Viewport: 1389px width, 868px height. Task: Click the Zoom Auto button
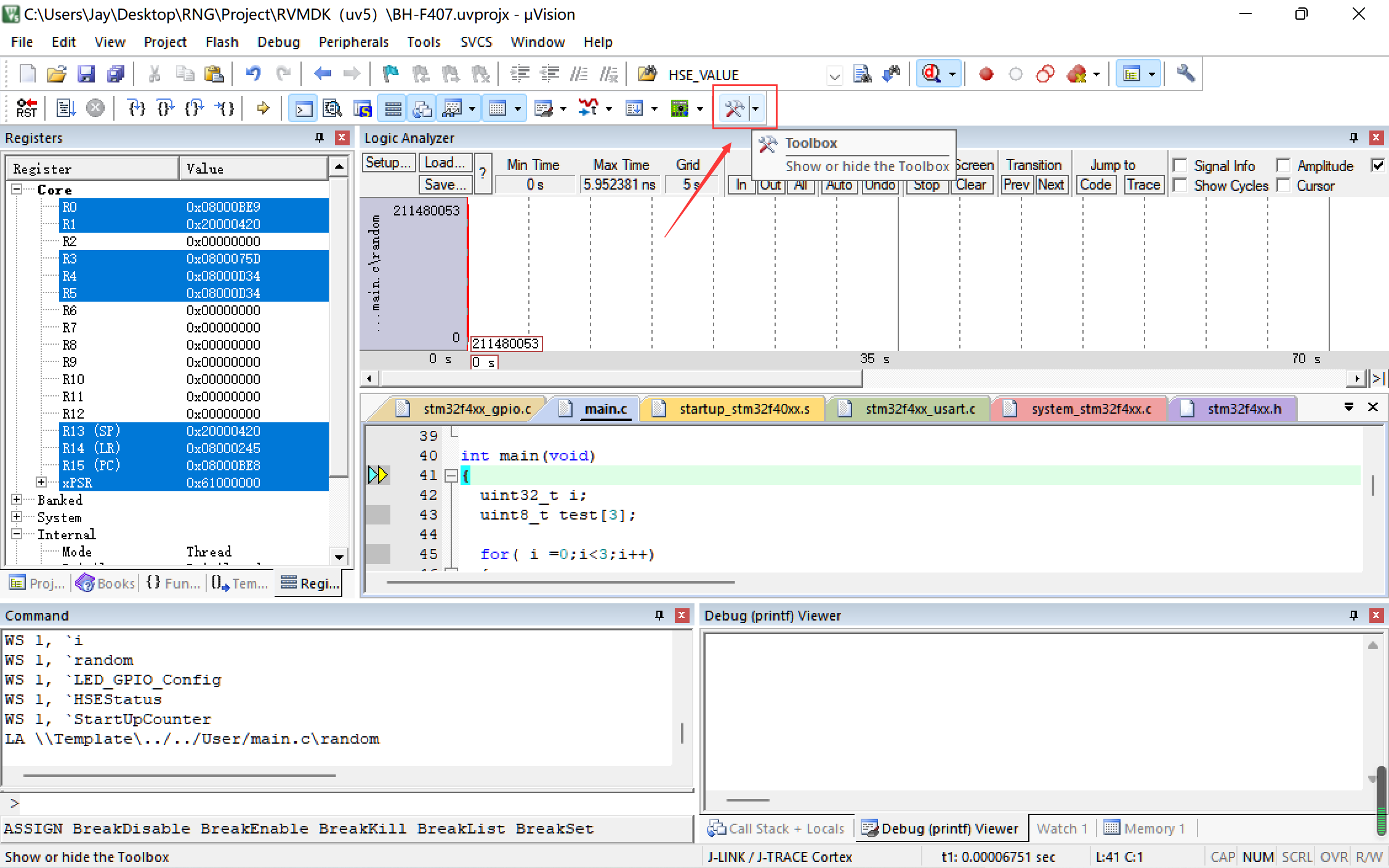click(x=839, y=185)
